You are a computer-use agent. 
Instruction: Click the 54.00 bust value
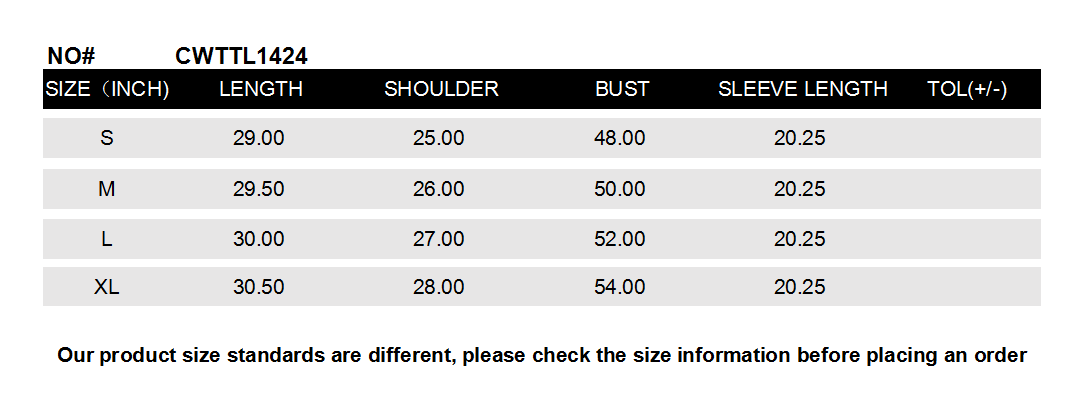click(620, 287)
